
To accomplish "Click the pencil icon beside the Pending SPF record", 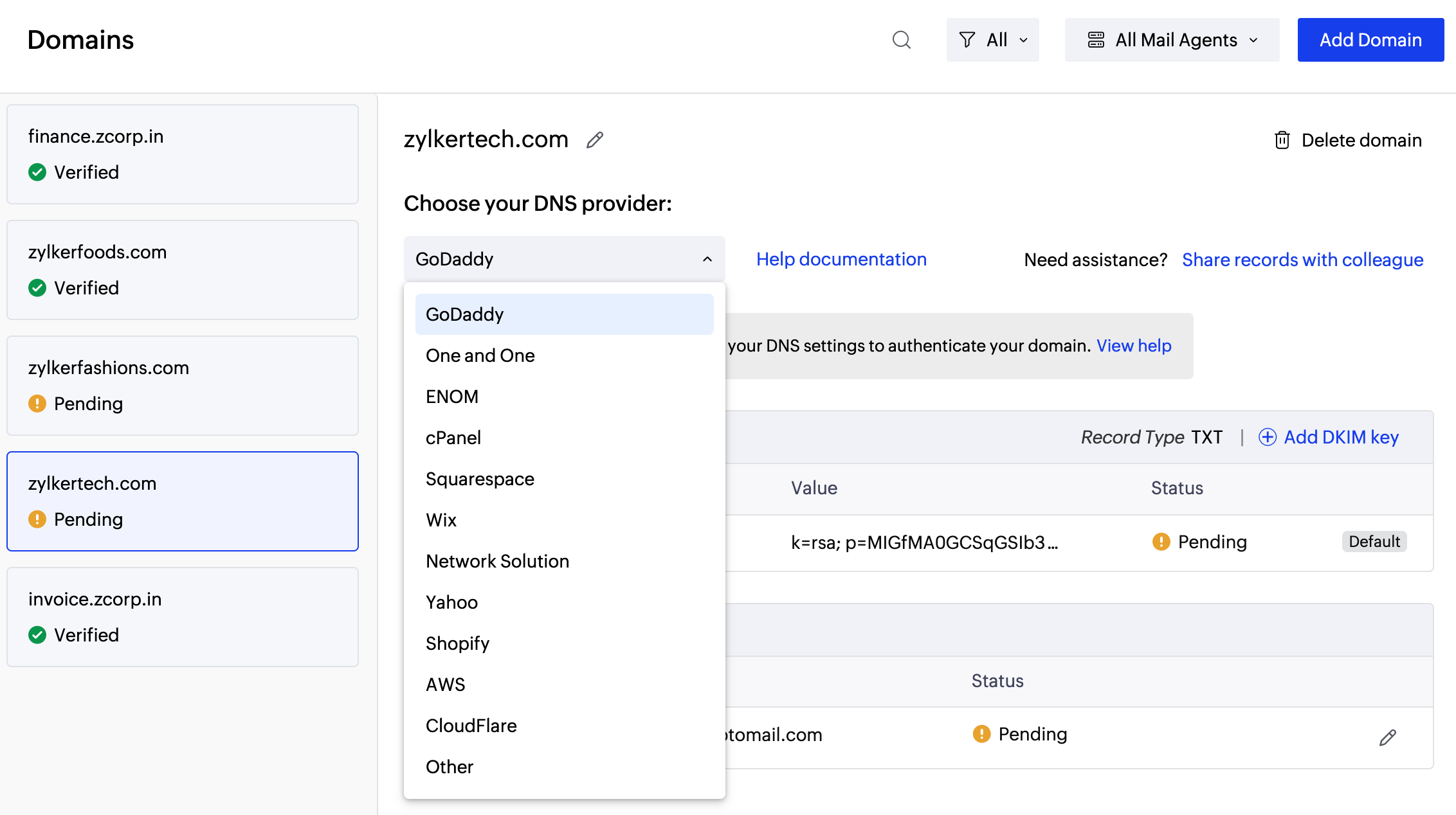I will pyautogui.click(x=1387, y=737).
